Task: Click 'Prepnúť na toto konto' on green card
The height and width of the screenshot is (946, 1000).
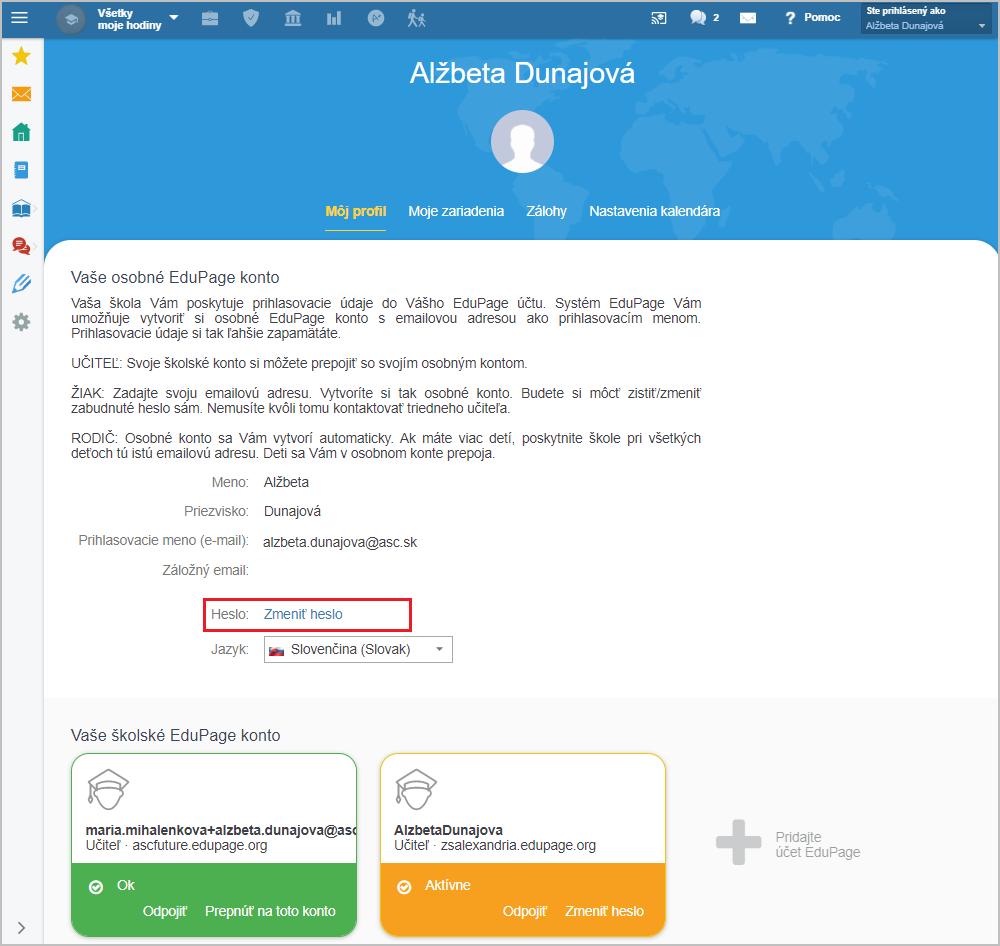Action: (270, 911)
